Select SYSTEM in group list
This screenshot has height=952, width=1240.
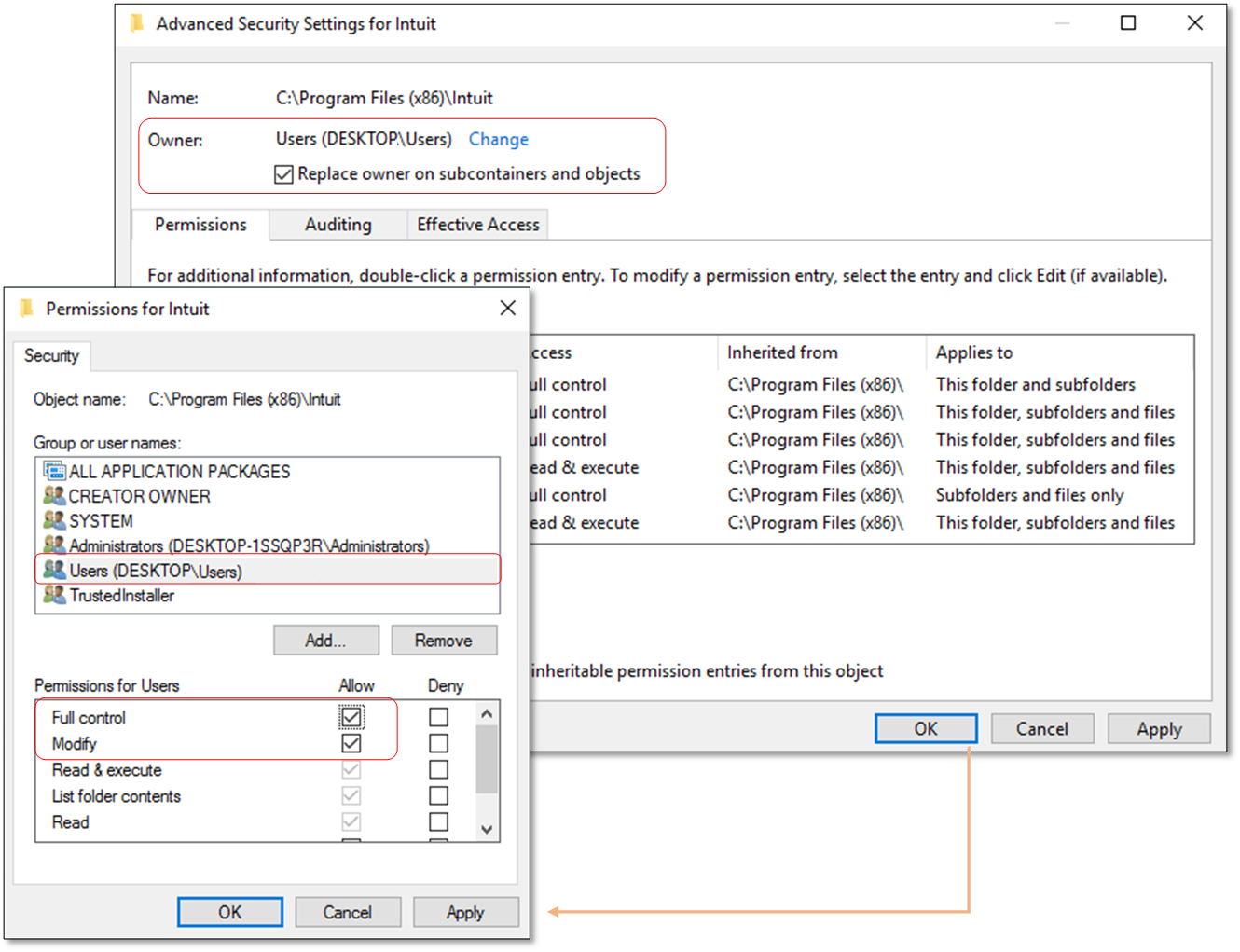[x=267, y=520]
